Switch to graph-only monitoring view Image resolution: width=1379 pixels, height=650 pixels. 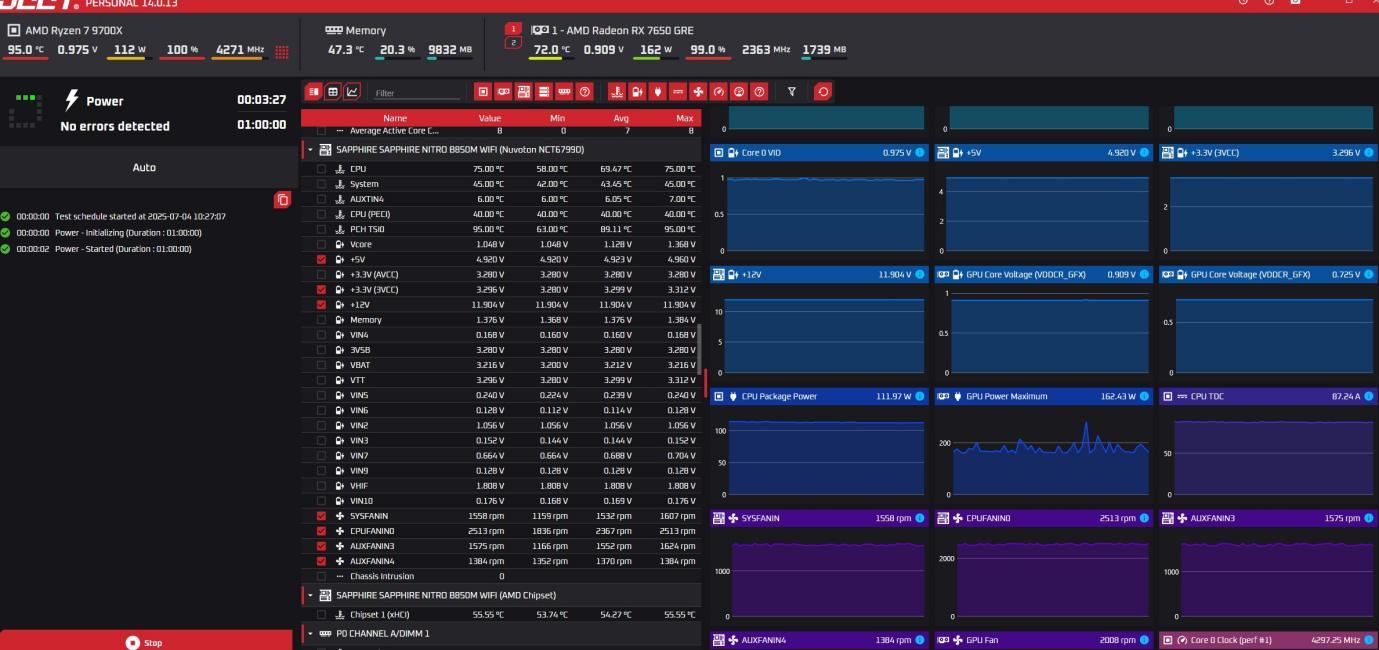click(x=352, y=92)
